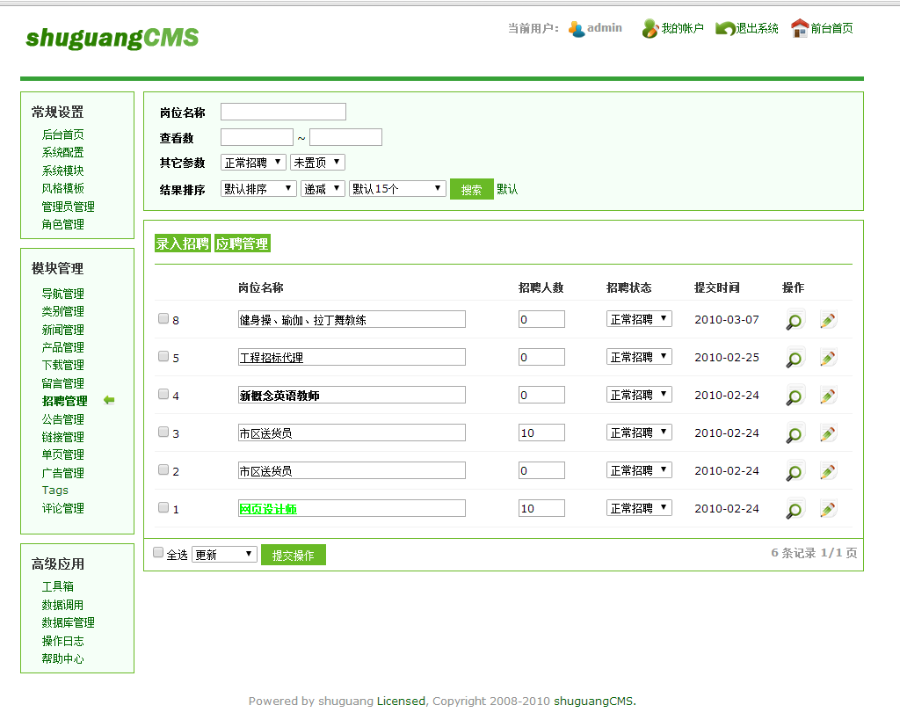Open 数据库管理 under 高级应用
Viewport: 900px width, 727px height.
point(68,622)
